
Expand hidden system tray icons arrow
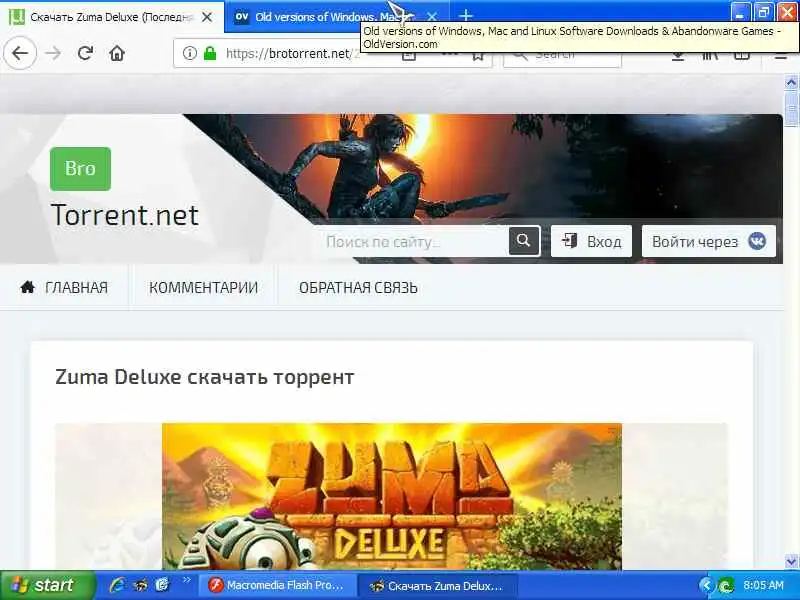706,585
